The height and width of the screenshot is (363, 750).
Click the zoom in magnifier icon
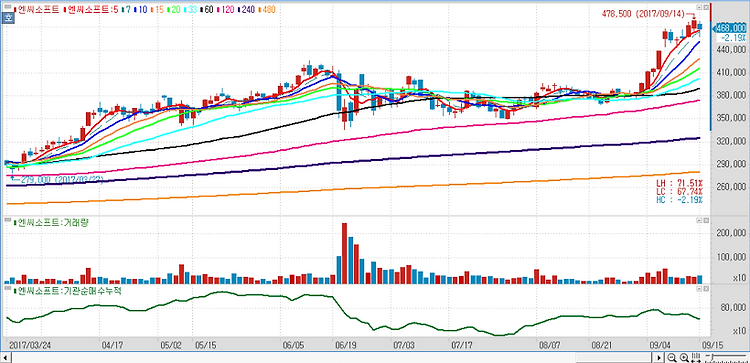[x=684, y=358]
